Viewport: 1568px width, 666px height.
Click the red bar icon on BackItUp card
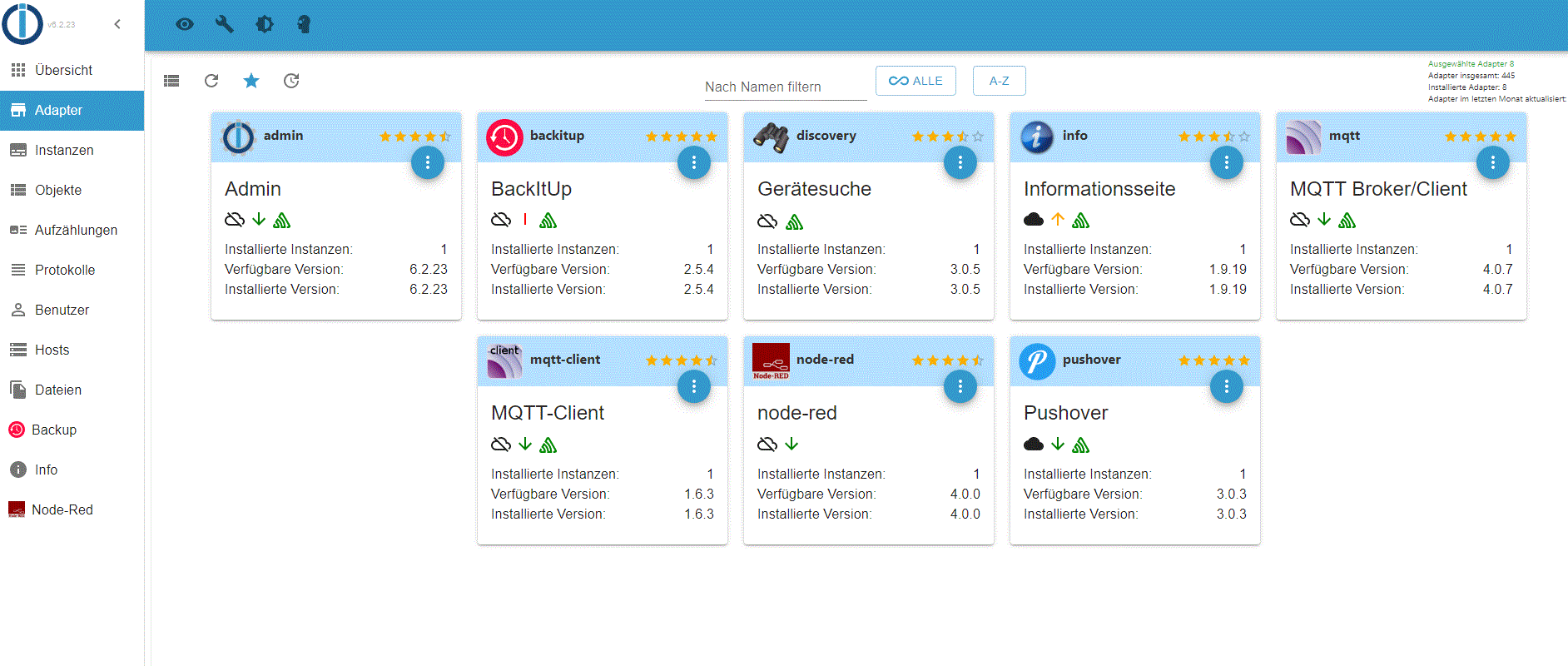(x=525, y=220)
